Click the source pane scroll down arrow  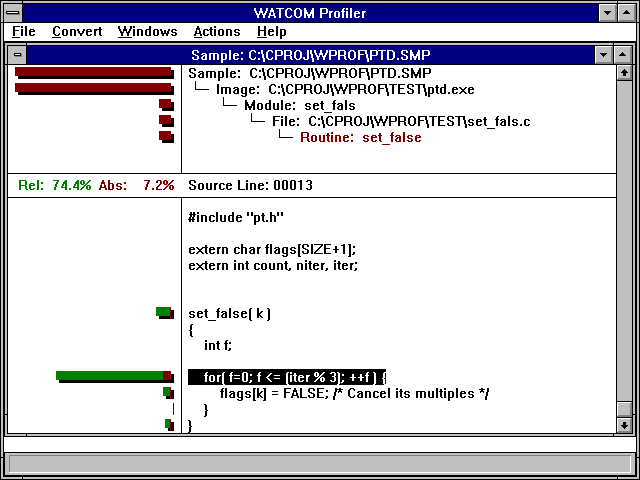624,424
